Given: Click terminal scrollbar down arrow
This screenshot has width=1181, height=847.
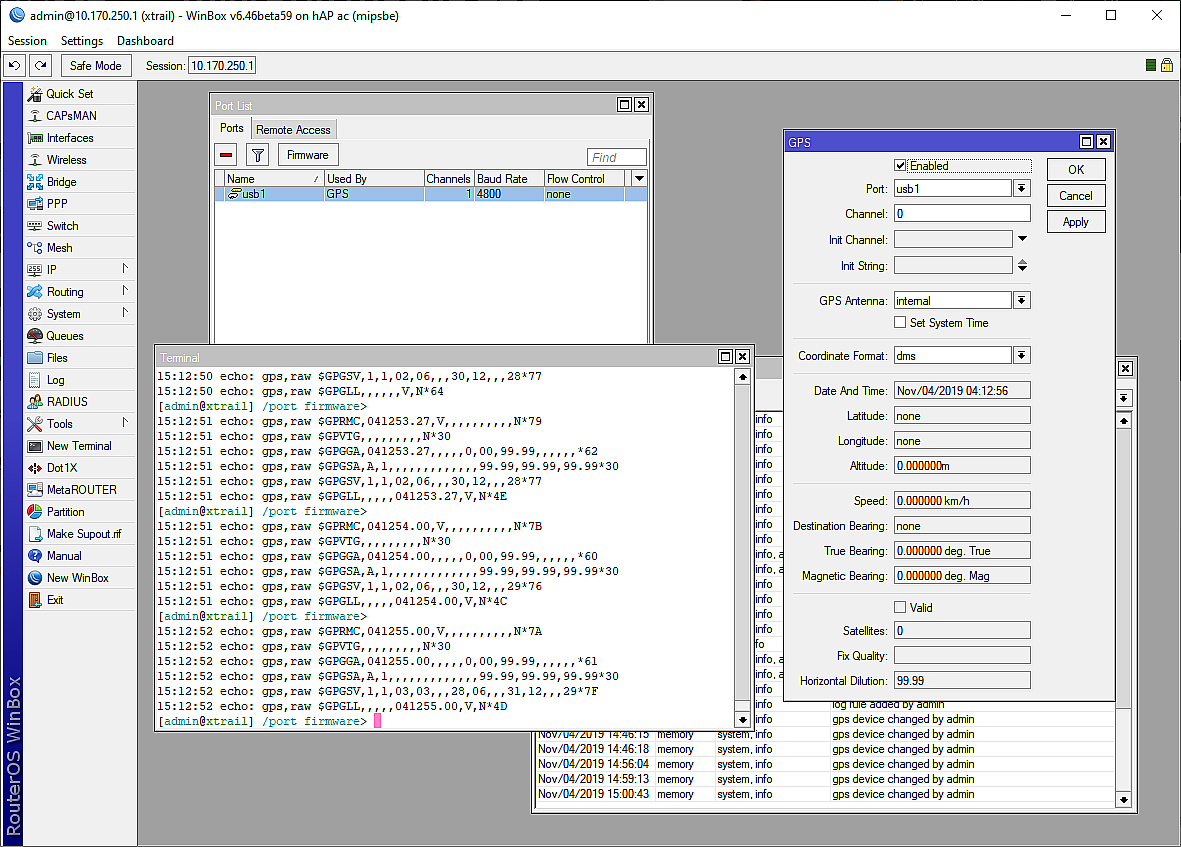Looking at the screenshot, I should 742,720.
